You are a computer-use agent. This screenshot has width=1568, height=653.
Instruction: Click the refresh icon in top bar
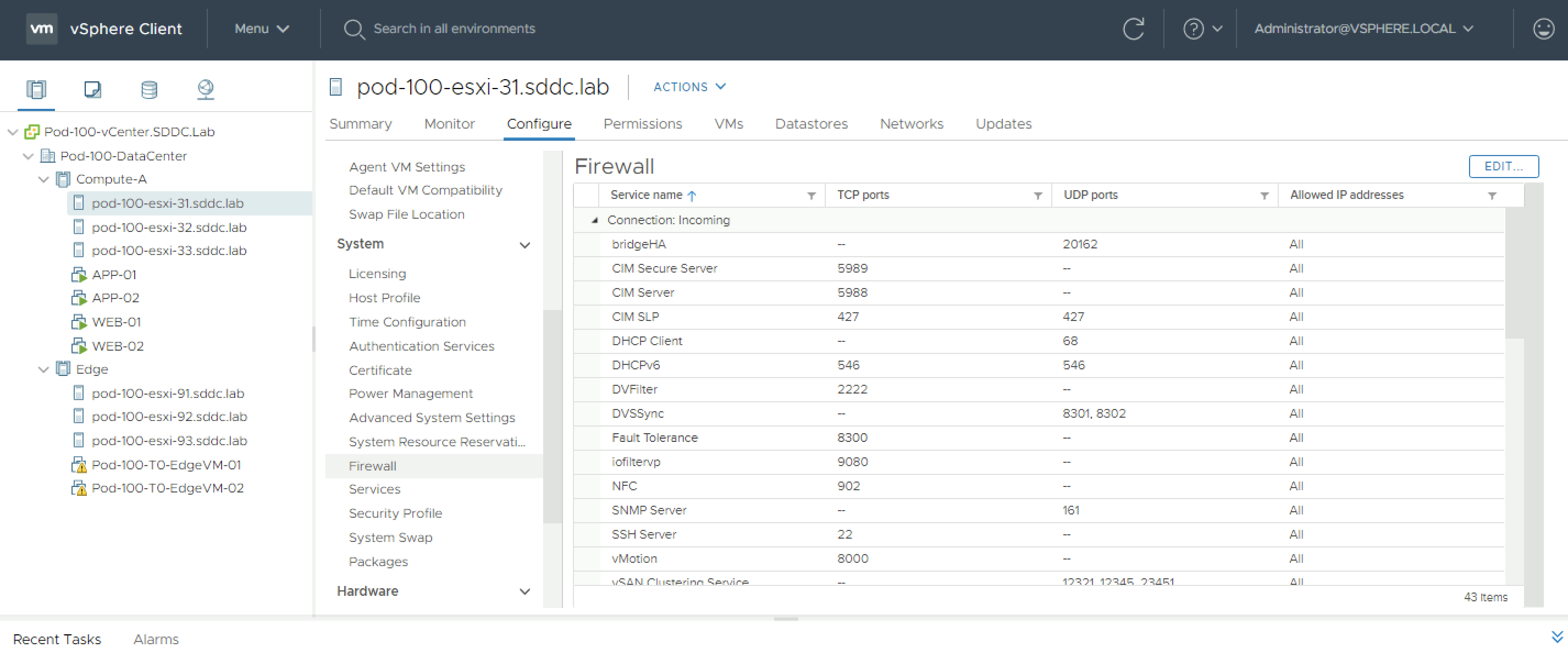1134,29
